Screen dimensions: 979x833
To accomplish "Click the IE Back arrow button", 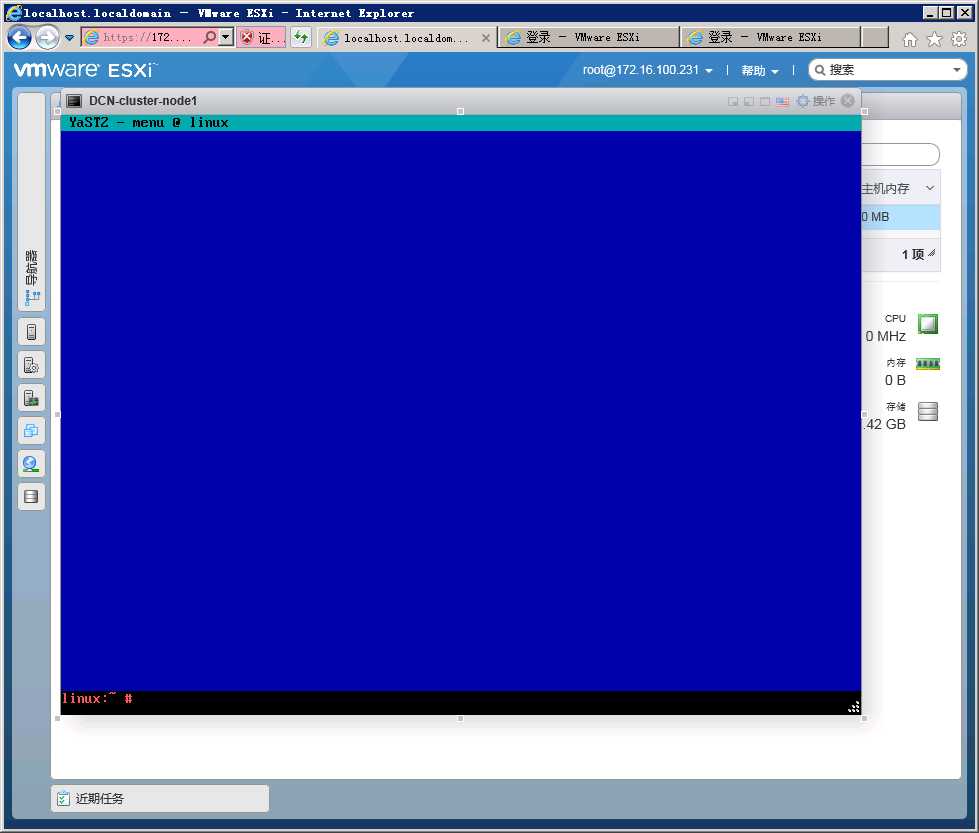I will coord(19,38).
